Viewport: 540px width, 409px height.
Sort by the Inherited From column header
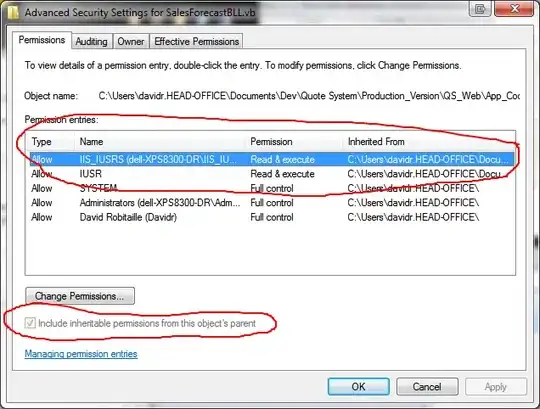(428, 141)
